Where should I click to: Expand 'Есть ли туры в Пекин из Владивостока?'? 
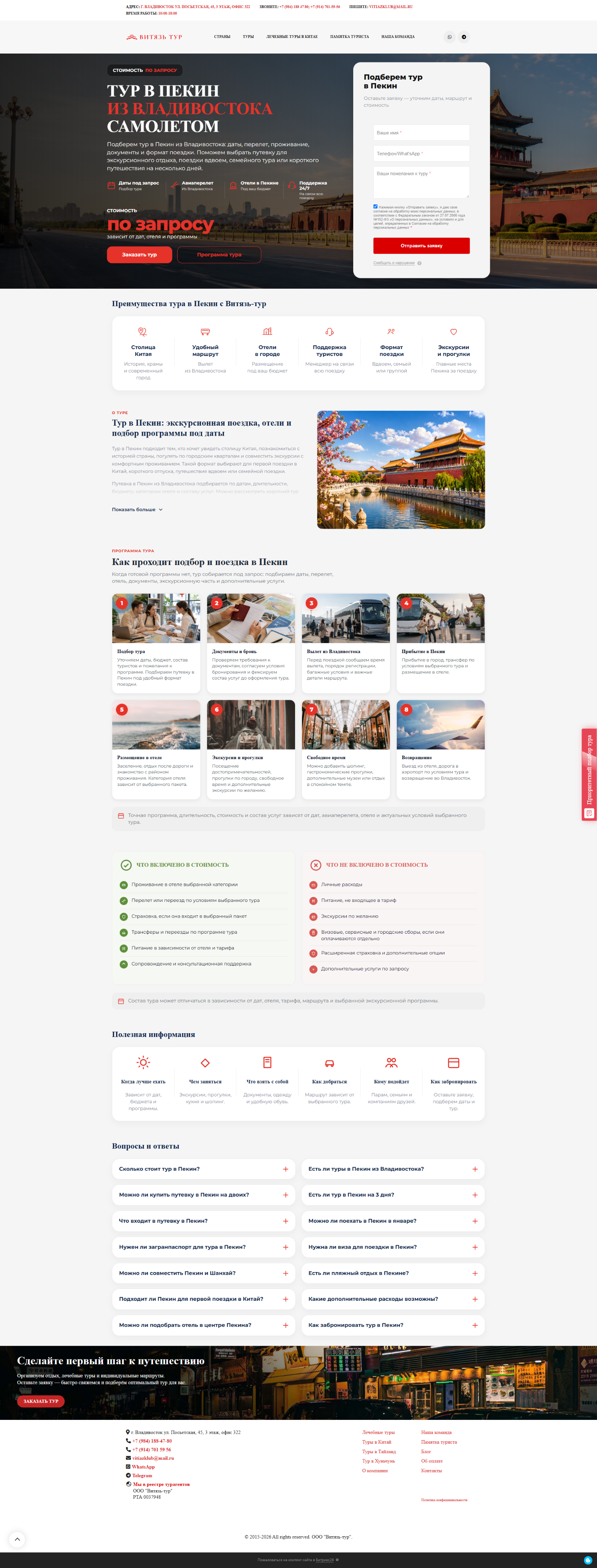393,1169
